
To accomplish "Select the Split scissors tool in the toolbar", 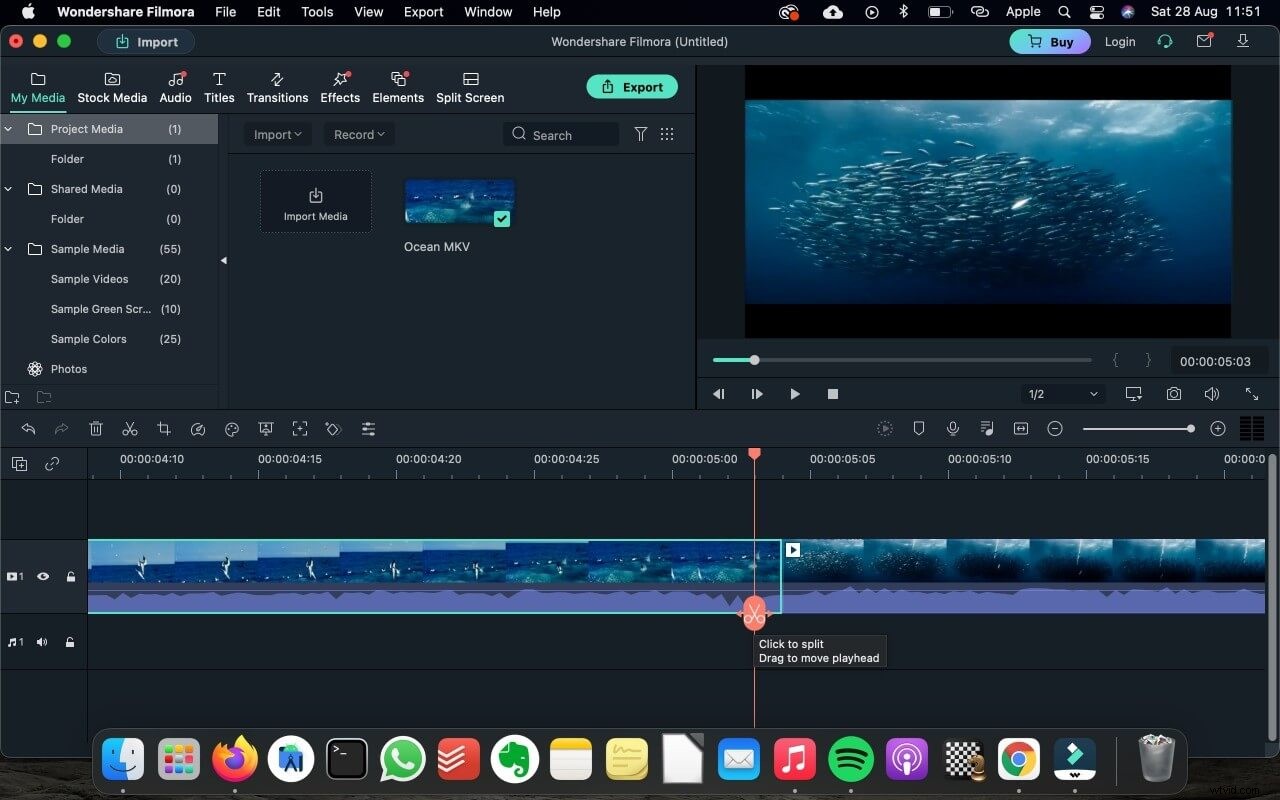I will pos(130,428).
